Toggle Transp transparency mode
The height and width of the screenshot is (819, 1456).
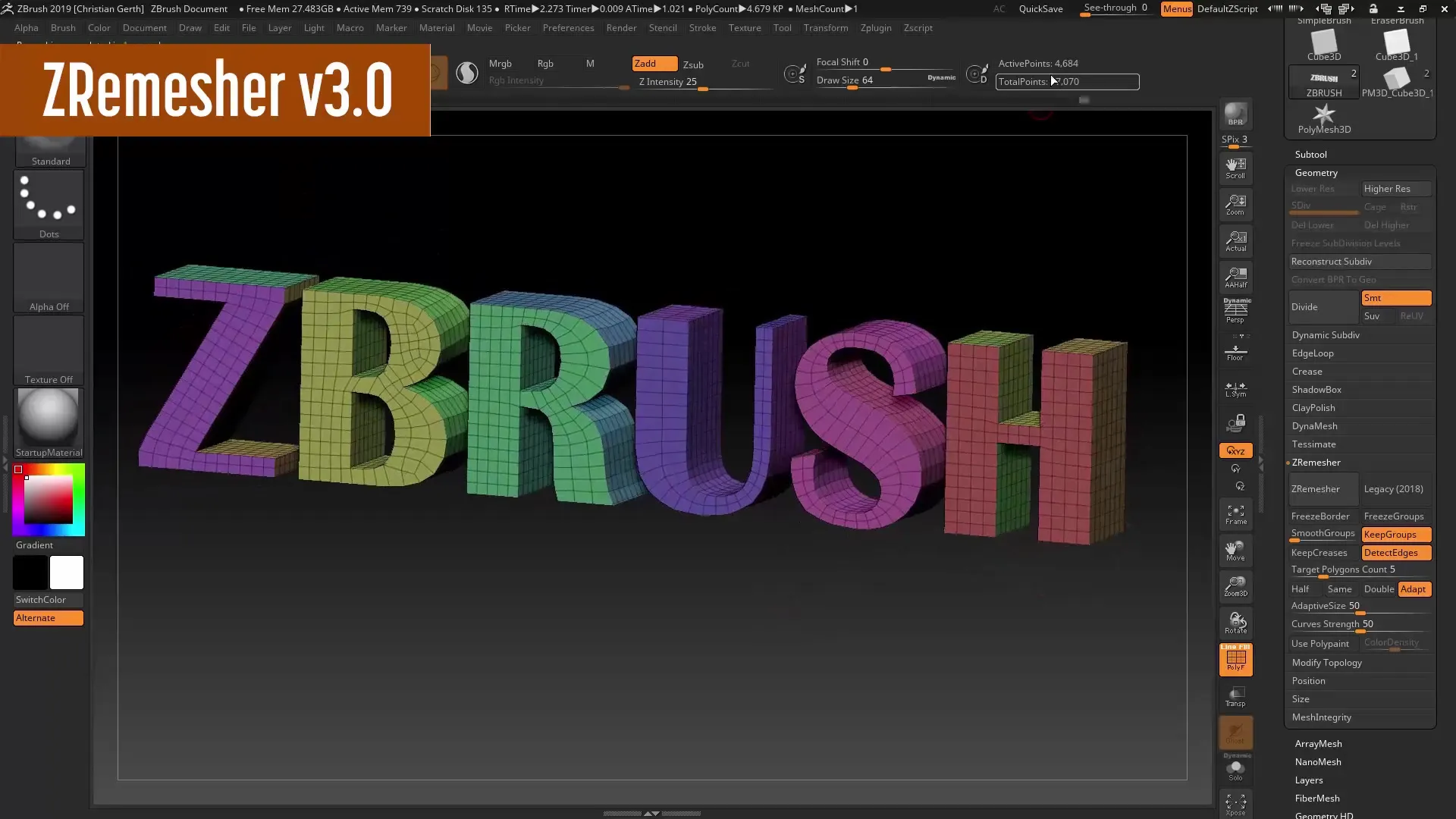pyautogui.click(x=1235, y=696)
